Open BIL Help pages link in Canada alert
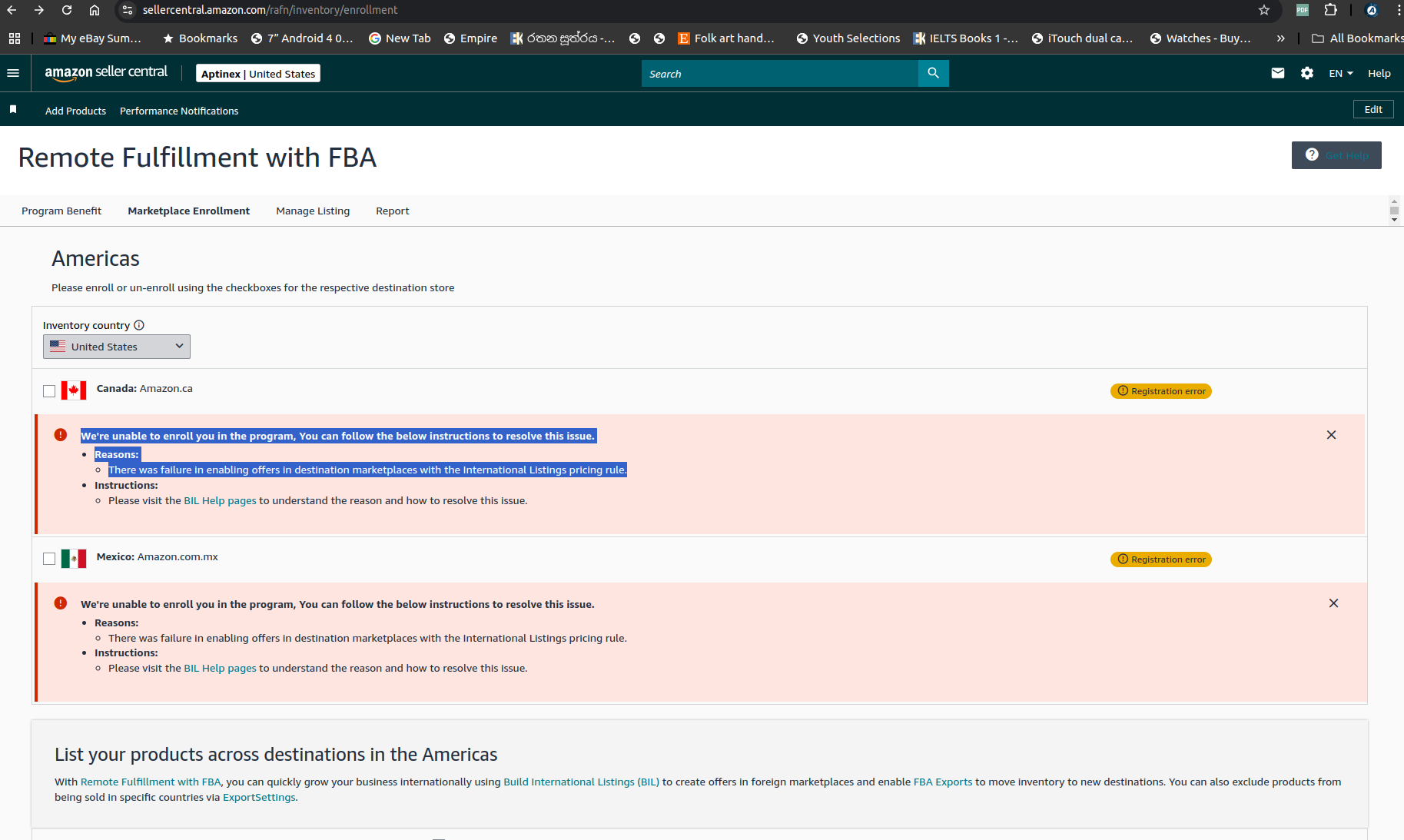The image size is (1404, 840). 220,500
